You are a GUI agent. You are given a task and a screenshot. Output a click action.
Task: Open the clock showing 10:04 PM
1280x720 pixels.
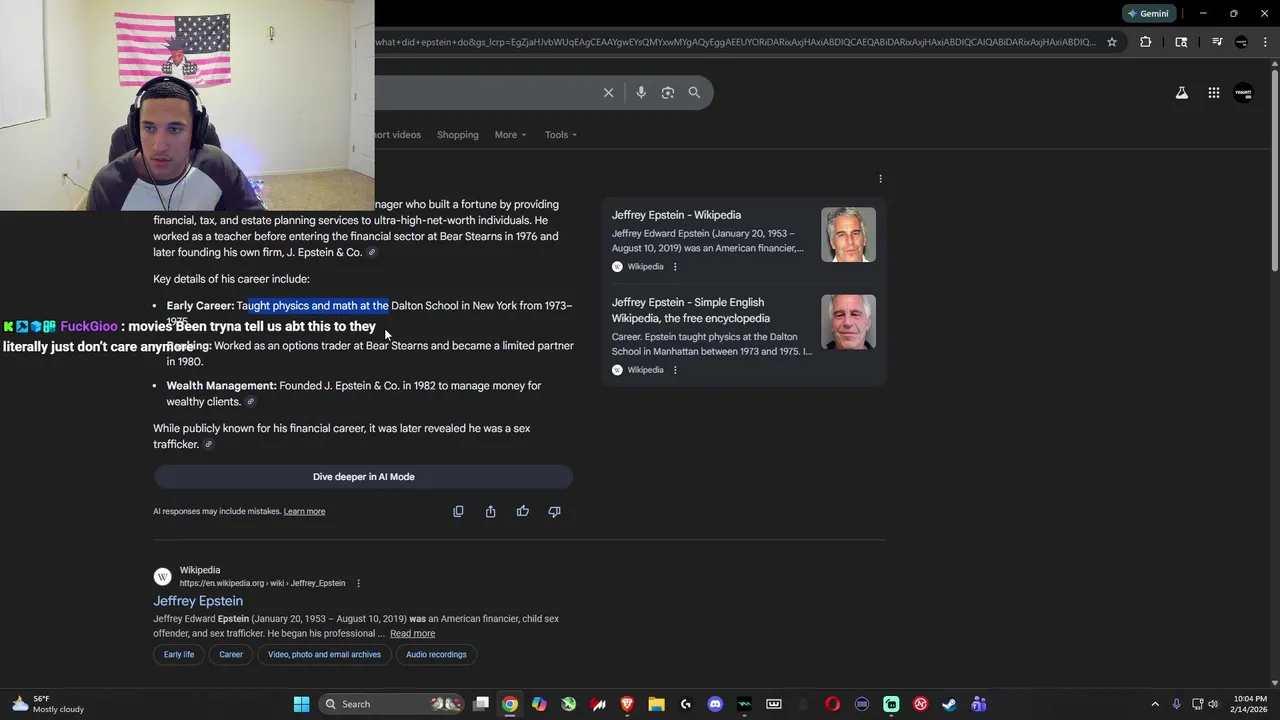(1249, 704)
